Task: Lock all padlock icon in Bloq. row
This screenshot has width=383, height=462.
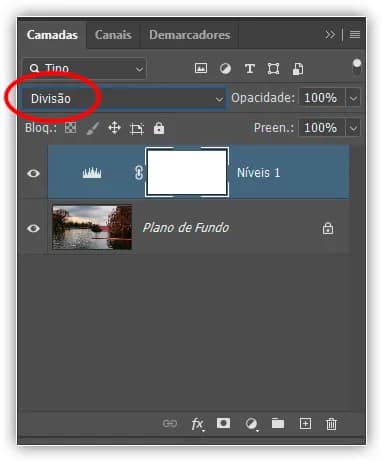Action: [159, 128]
